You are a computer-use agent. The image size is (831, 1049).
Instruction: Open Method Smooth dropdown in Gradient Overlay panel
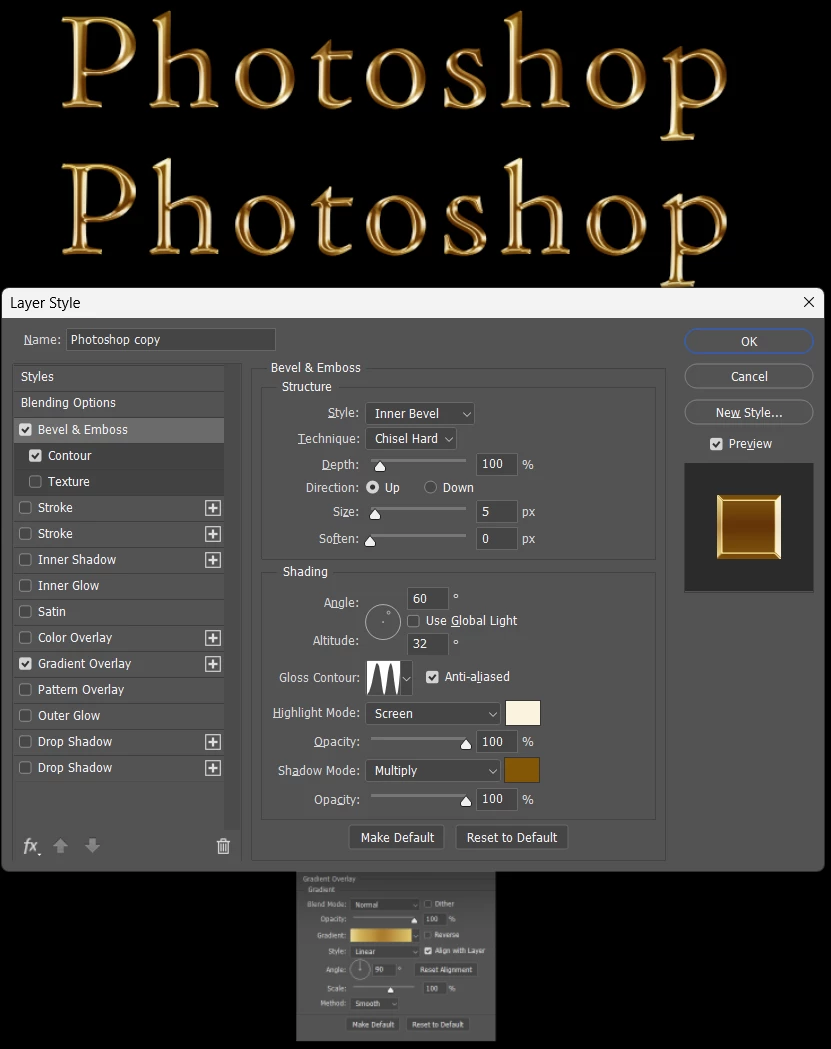[x=375, y=1004]
